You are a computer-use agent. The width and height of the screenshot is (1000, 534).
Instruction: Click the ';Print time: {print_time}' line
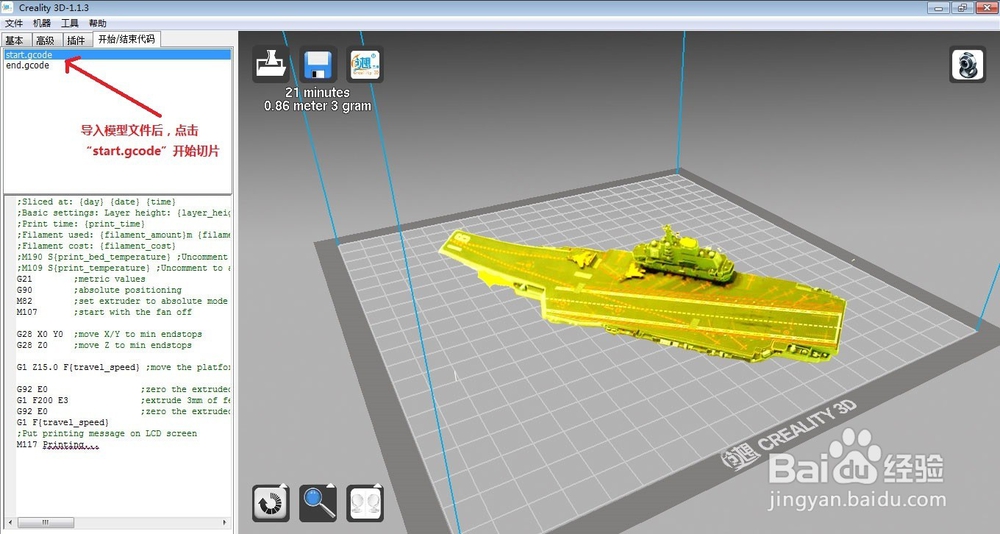(81, 224)
